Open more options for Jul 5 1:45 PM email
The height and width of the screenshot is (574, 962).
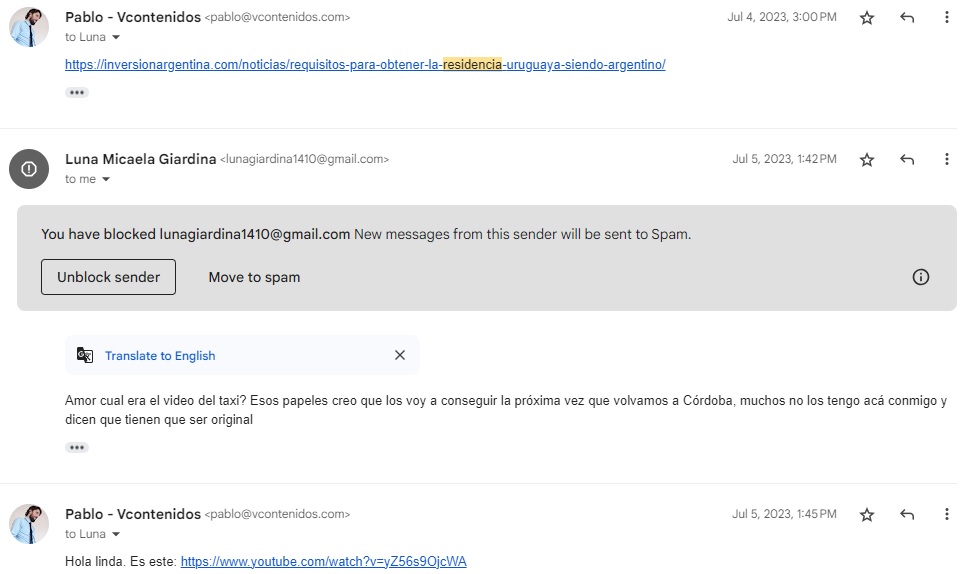[x=946, y=515]
